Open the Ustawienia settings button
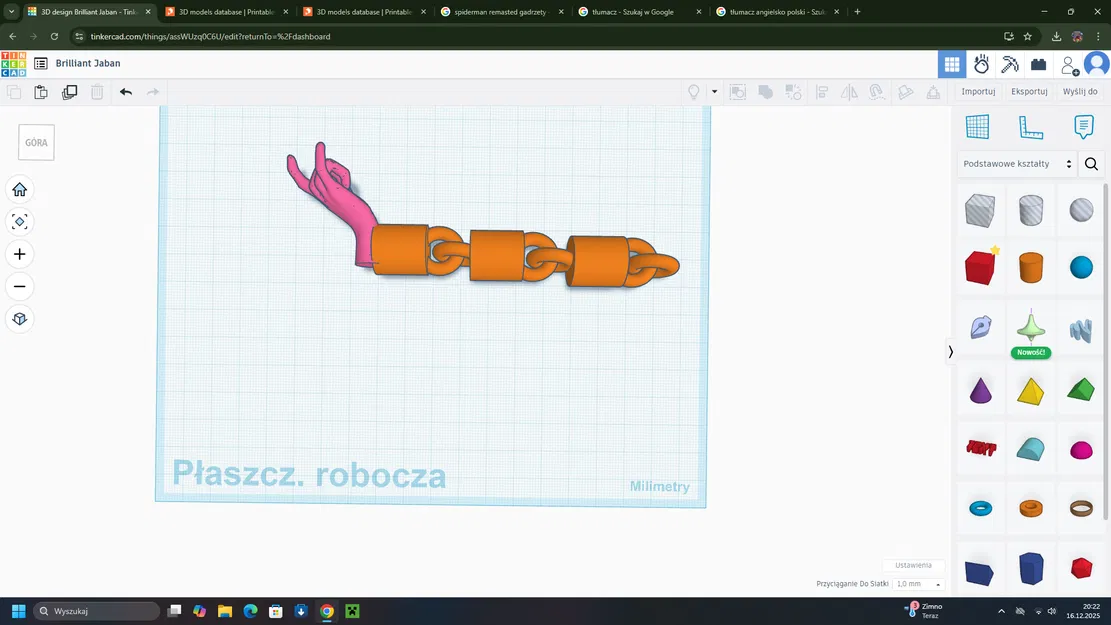Screen dimensions: 1111x625 pyautogui.click(x=913, y=565)
